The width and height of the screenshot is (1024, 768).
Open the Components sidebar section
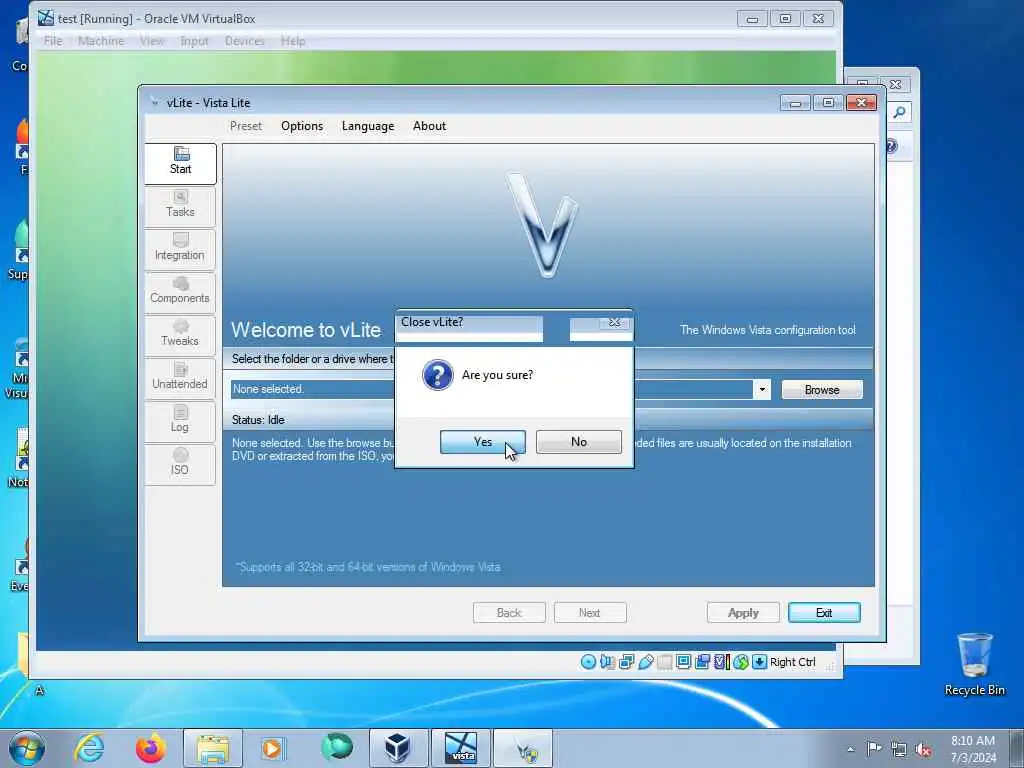[180, 292]
